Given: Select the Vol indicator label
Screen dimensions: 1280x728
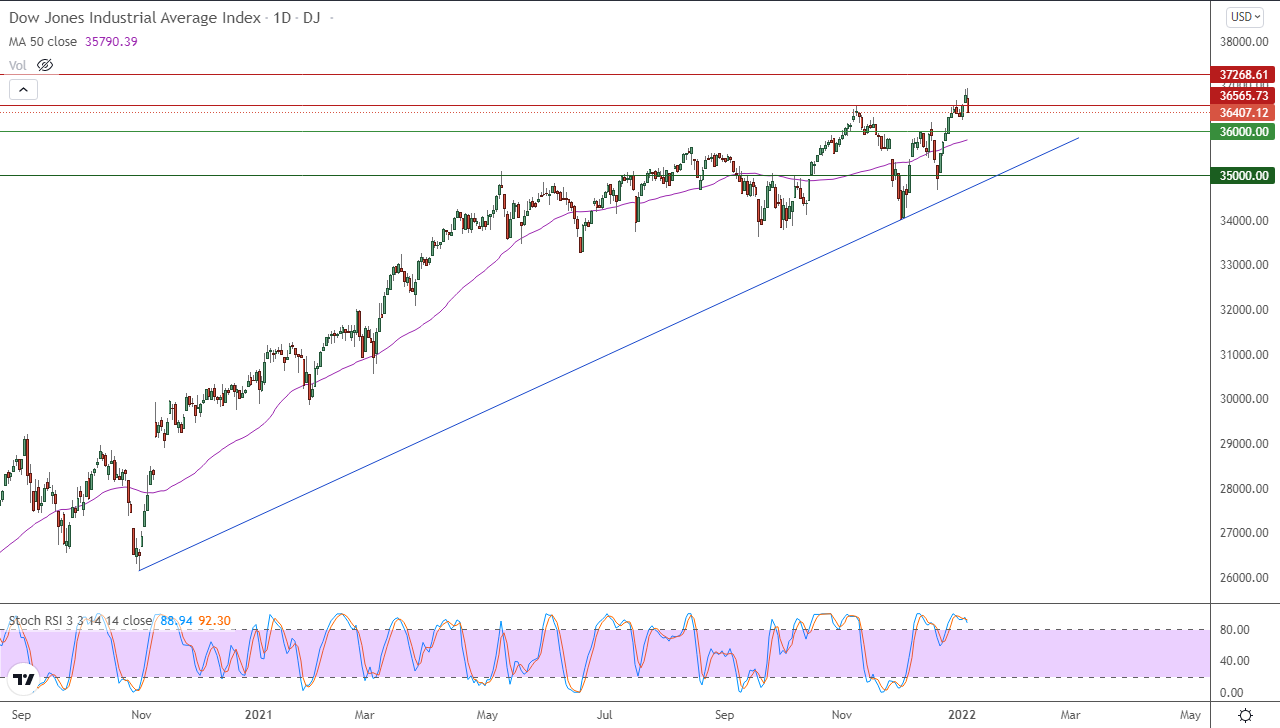Looking at the screenshot, I should click(18, 65).
